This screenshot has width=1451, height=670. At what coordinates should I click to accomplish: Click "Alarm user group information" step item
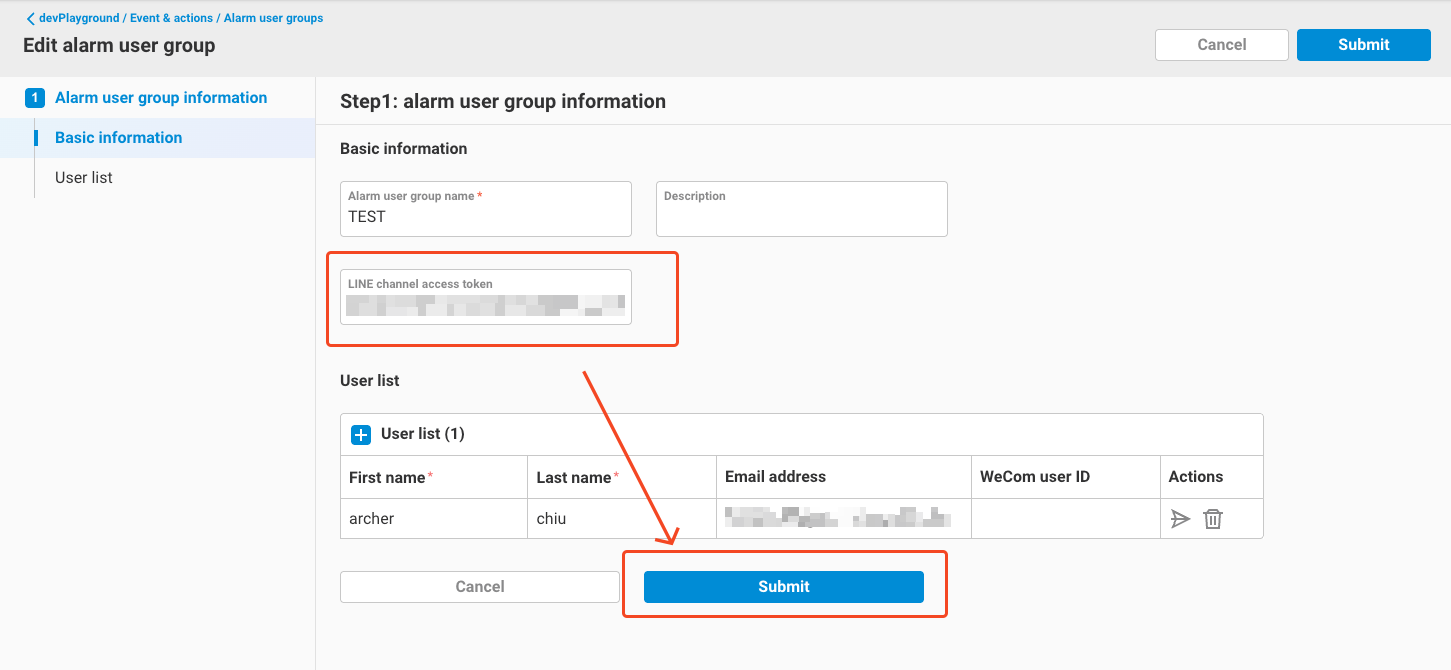click(x=161, y=97)
